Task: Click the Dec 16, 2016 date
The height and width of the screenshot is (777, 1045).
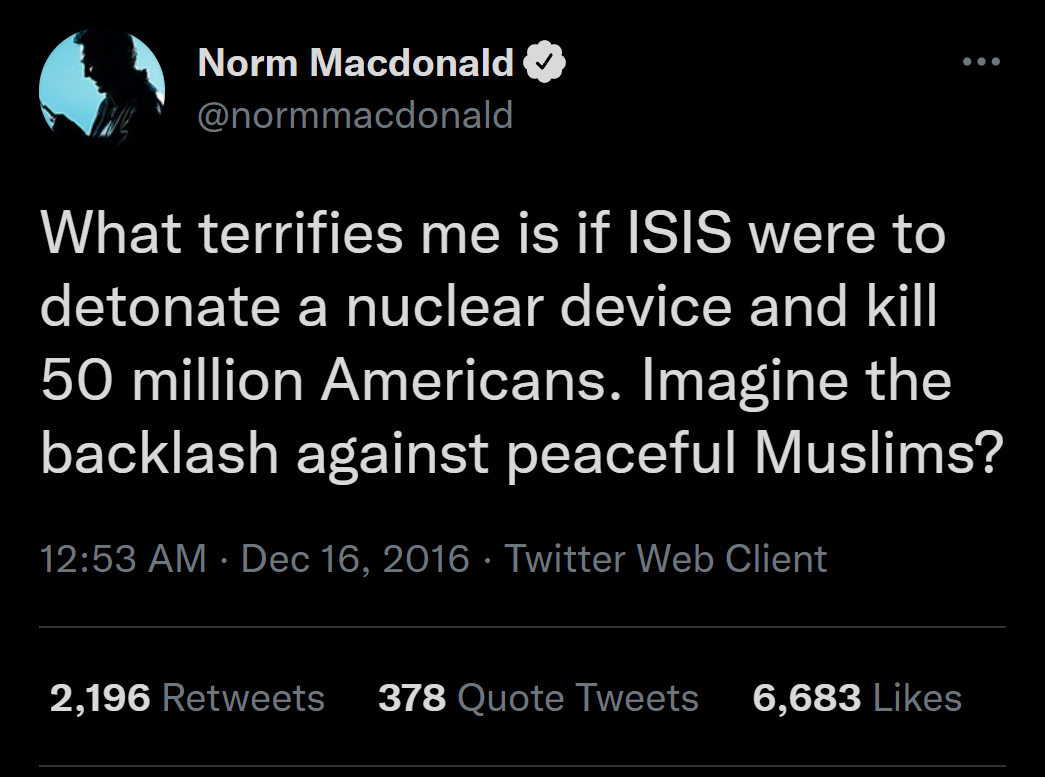Action: 356,558
